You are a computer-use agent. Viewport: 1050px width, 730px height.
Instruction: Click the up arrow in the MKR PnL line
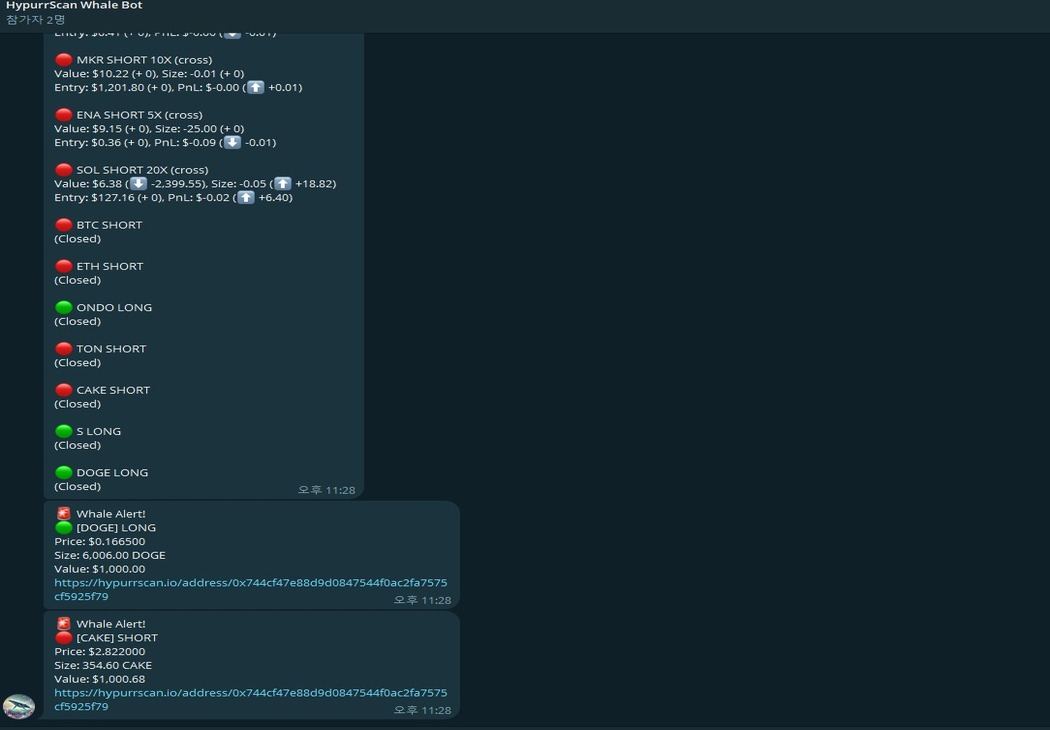(x=256, y=87)
